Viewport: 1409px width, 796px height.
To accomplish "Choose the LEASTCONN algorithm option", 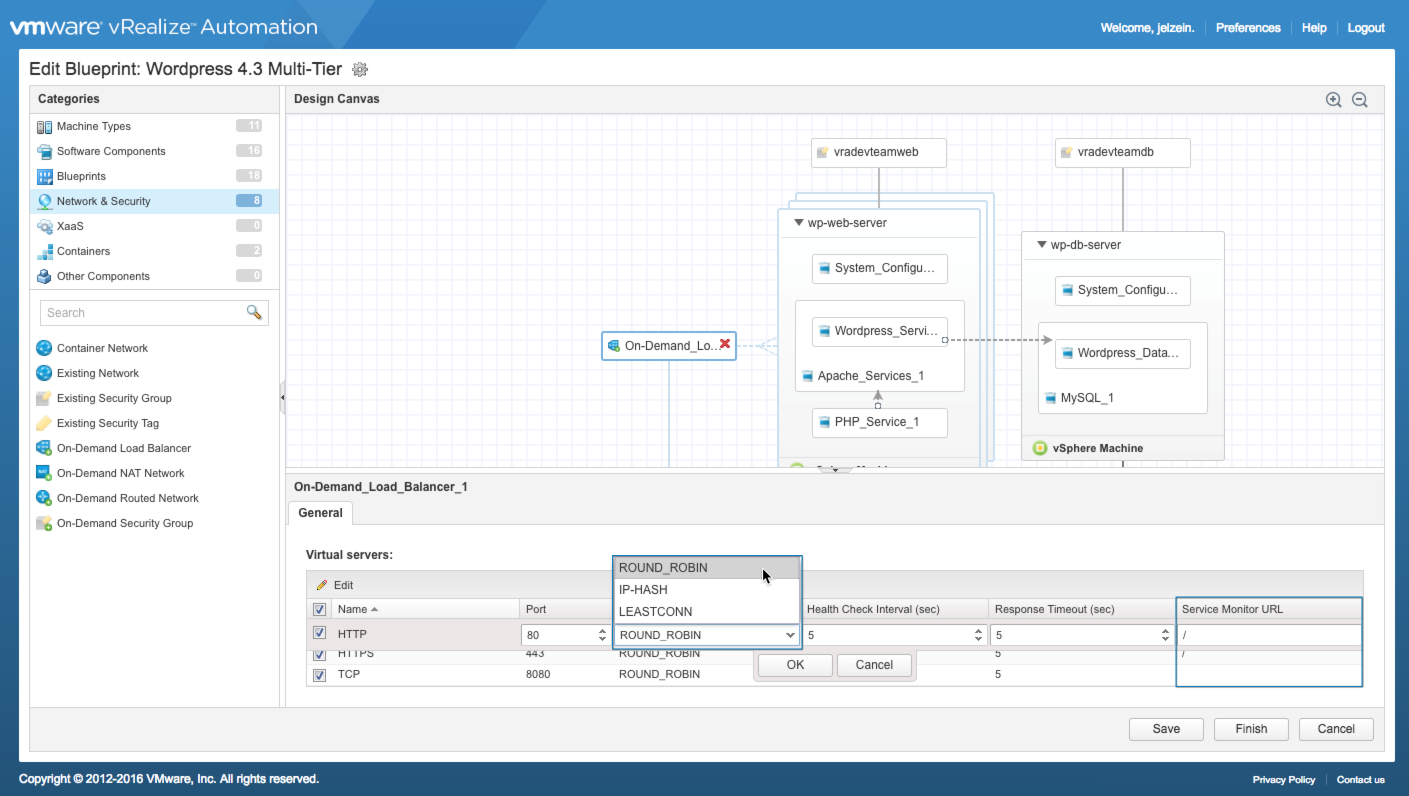I will [707, 612].
